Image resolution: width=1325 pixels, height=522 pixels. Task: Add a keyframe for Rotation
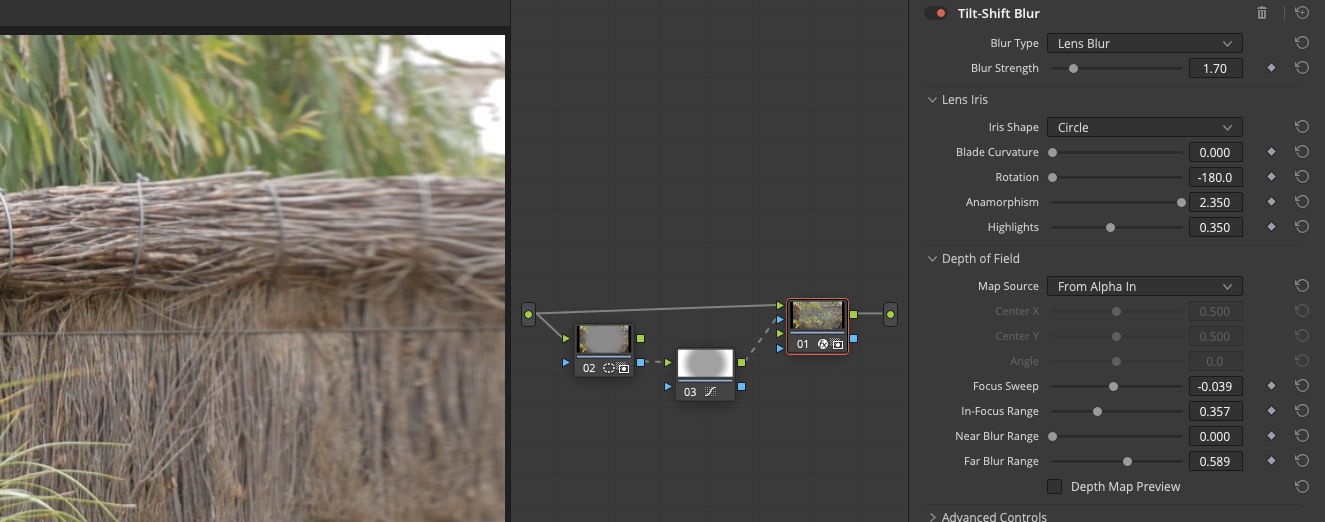click(x=1271, y=177)
